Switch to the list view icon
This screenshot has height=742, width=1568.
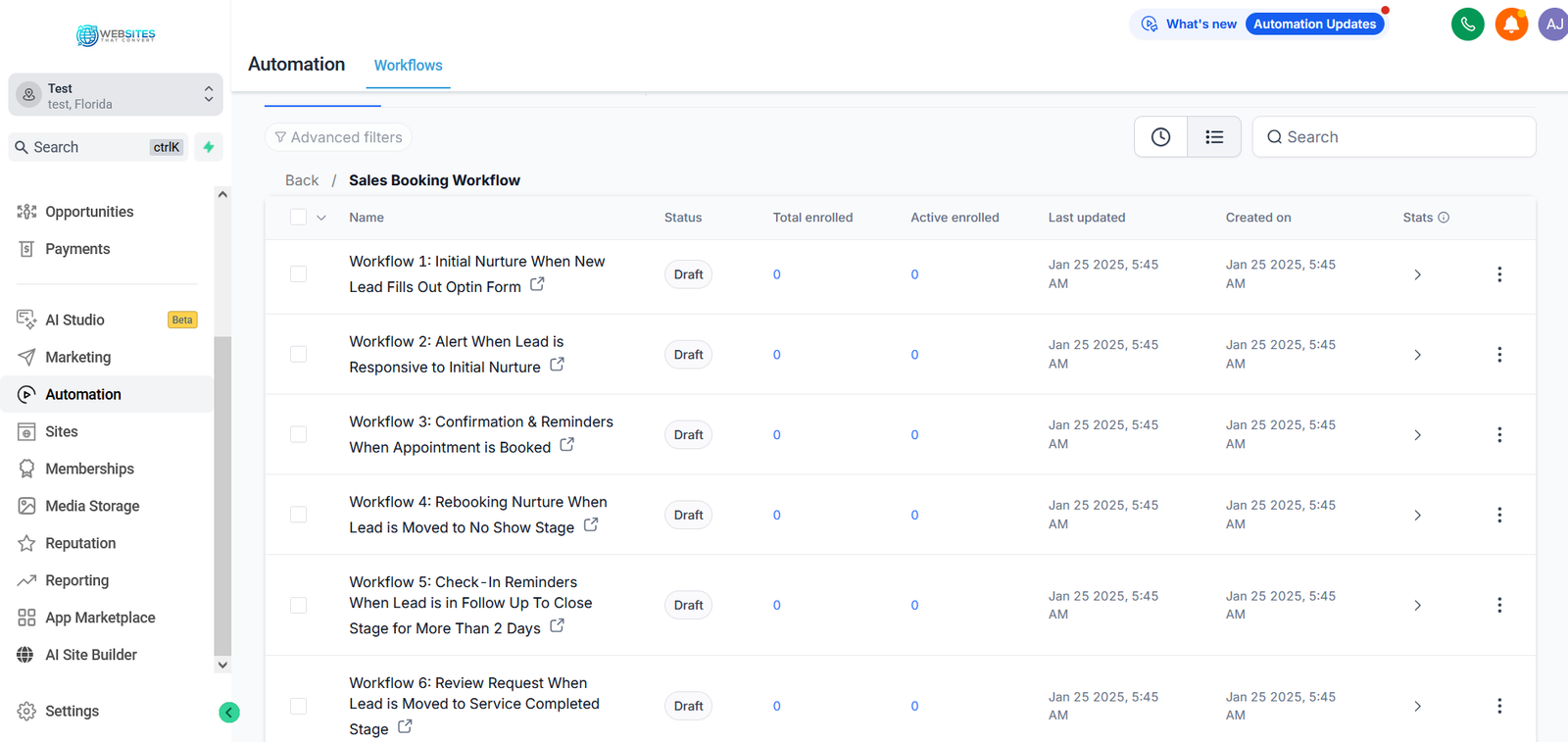(1214, 137)
